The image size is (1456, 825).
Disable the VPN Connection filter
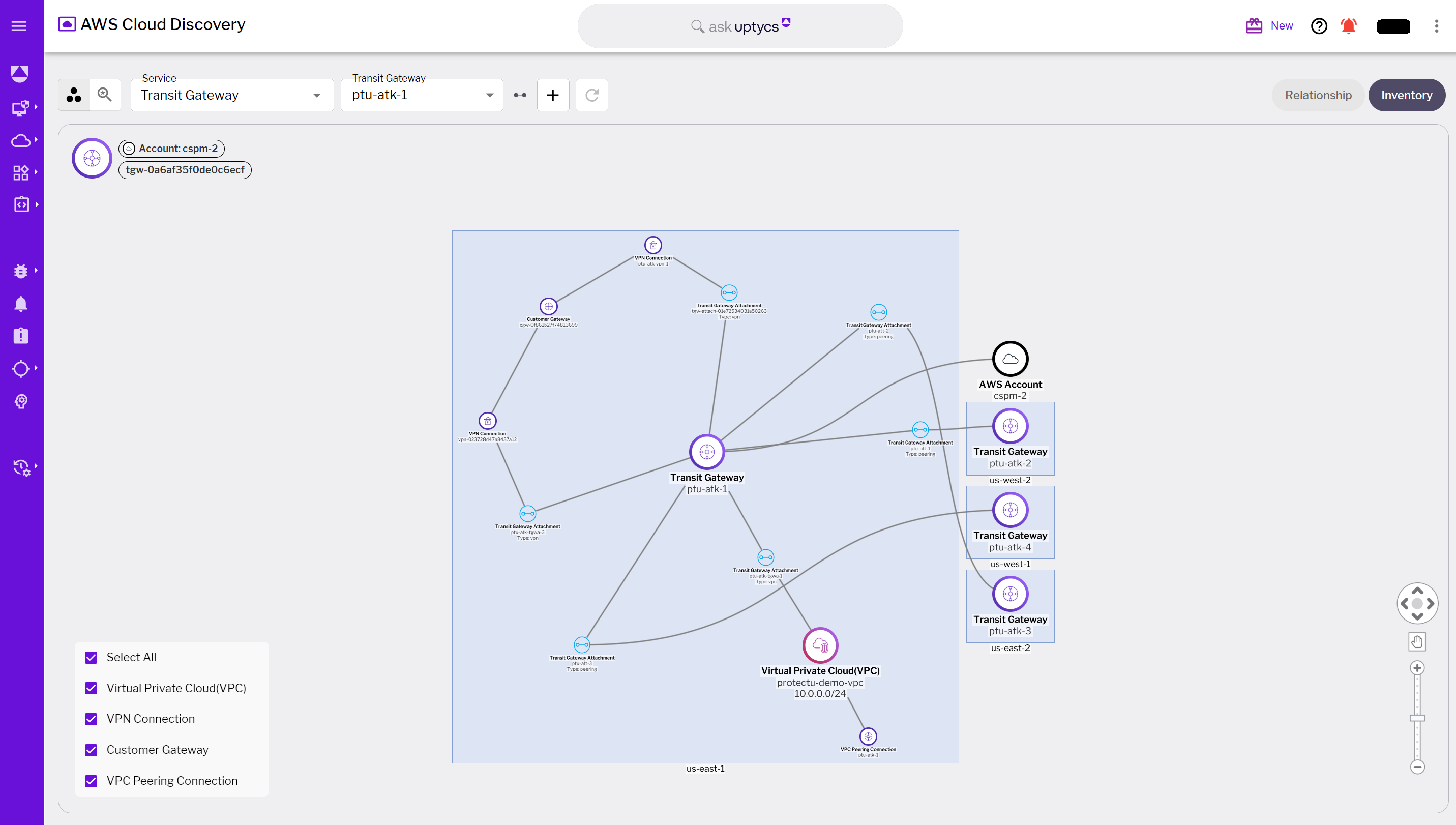91,719
